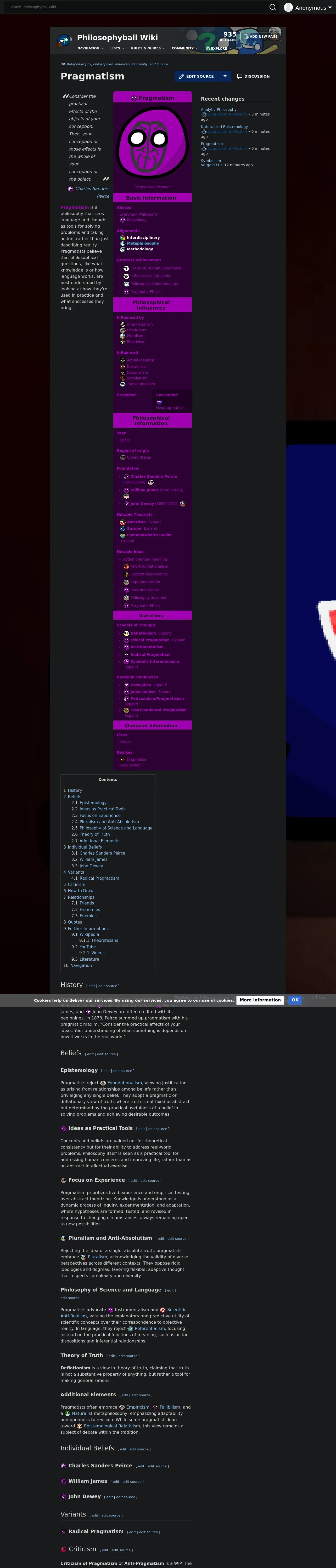Click the Methodology ball icon
Screen dimensions: 336x1568
pos(122,249)
